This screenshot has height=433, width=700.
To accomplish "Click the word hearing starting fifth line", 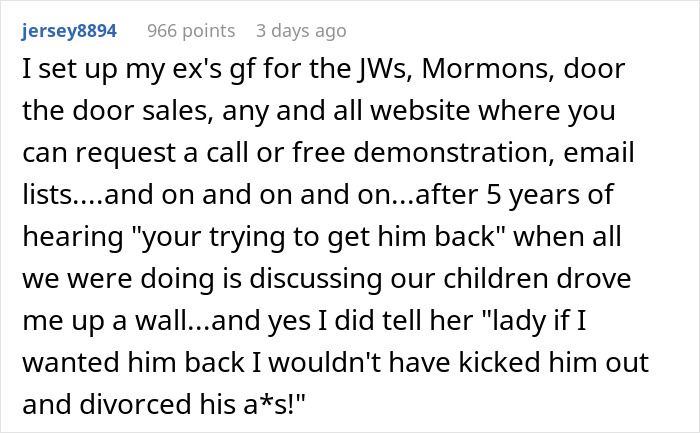I will [x=73, y=237].
